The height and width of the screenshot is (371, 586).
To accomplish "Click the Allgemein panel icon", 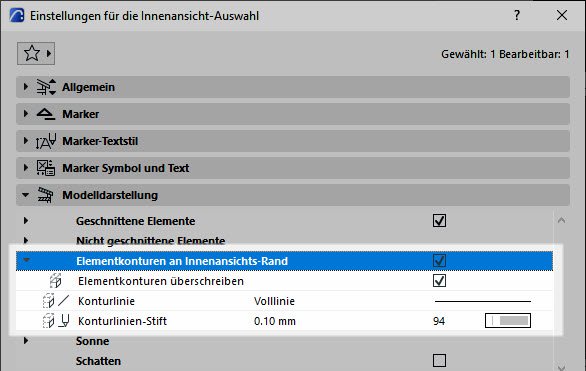I will coord(46,87).
